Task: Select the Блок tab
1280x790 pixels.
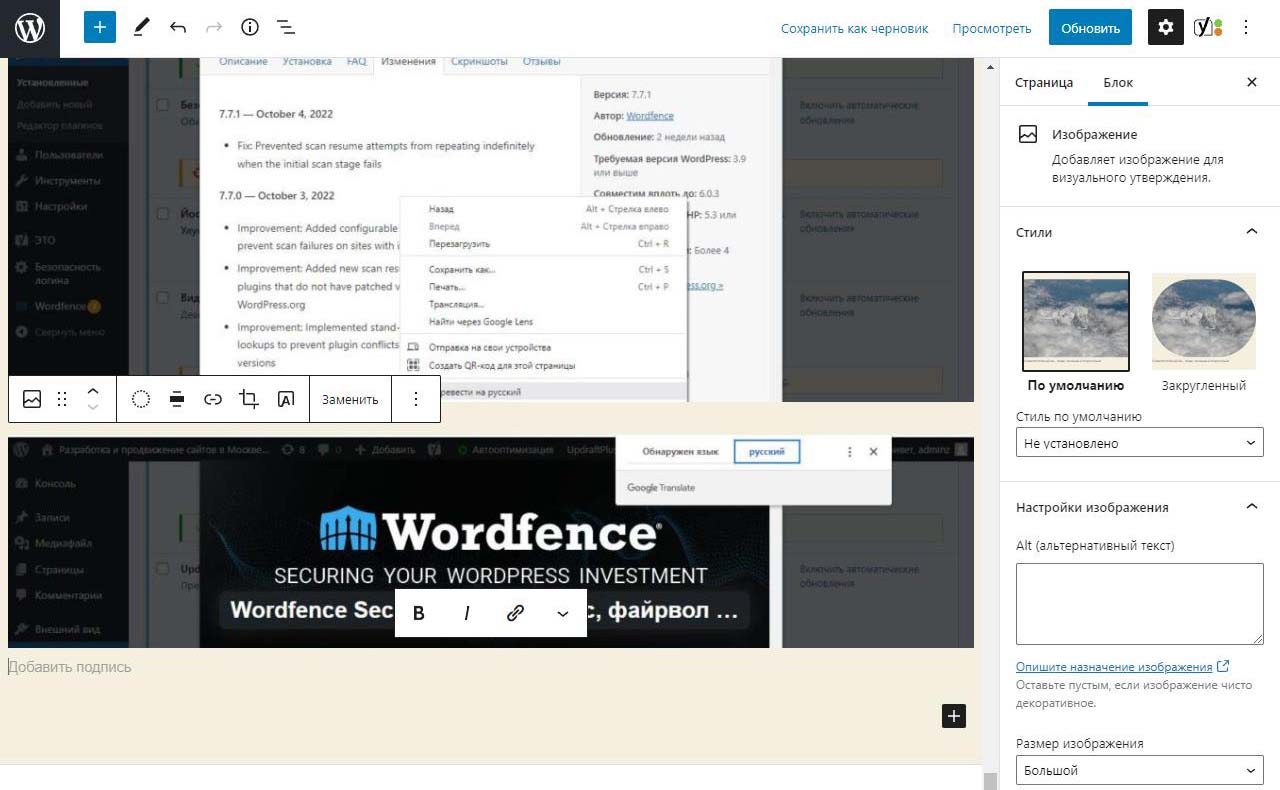Action: point(1118,82)
